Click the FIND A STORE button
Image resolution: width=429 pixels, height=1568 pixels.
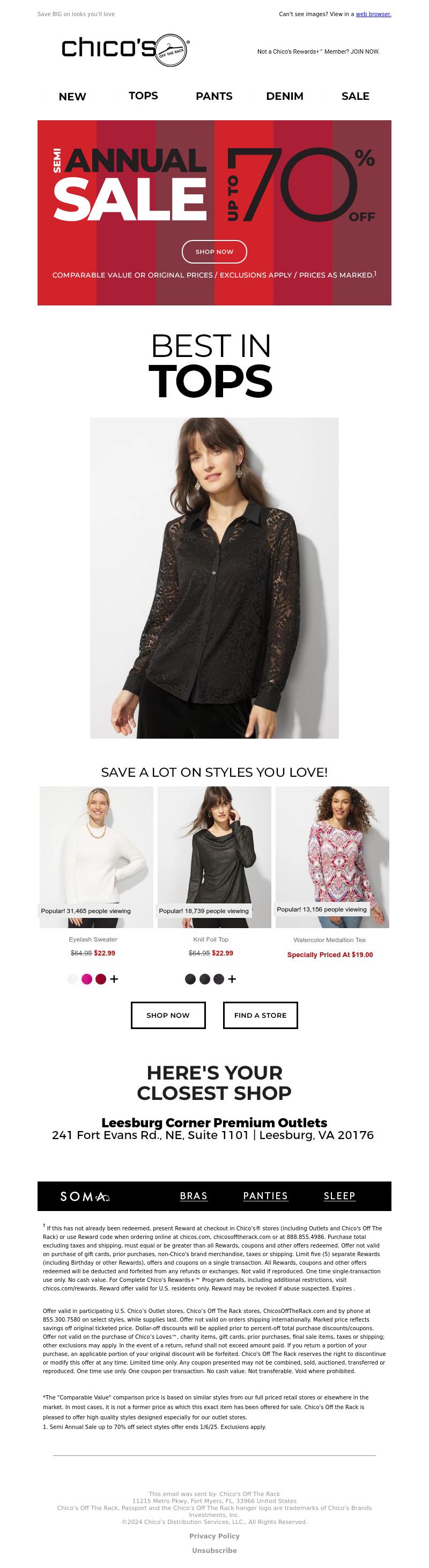260,1015
